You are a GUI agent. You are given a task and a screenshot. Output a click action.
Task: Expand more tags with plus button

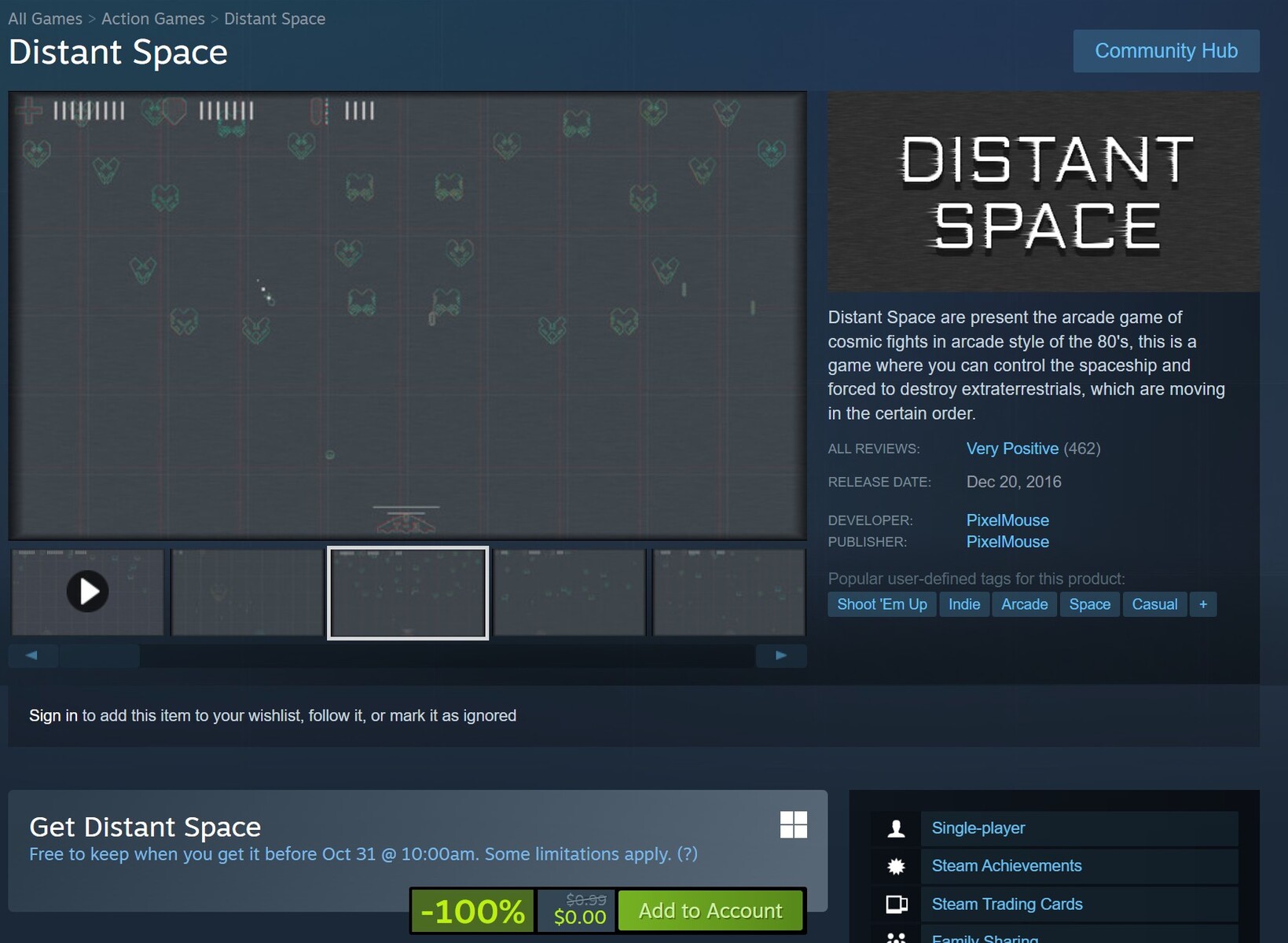(x=1202, y=604)
